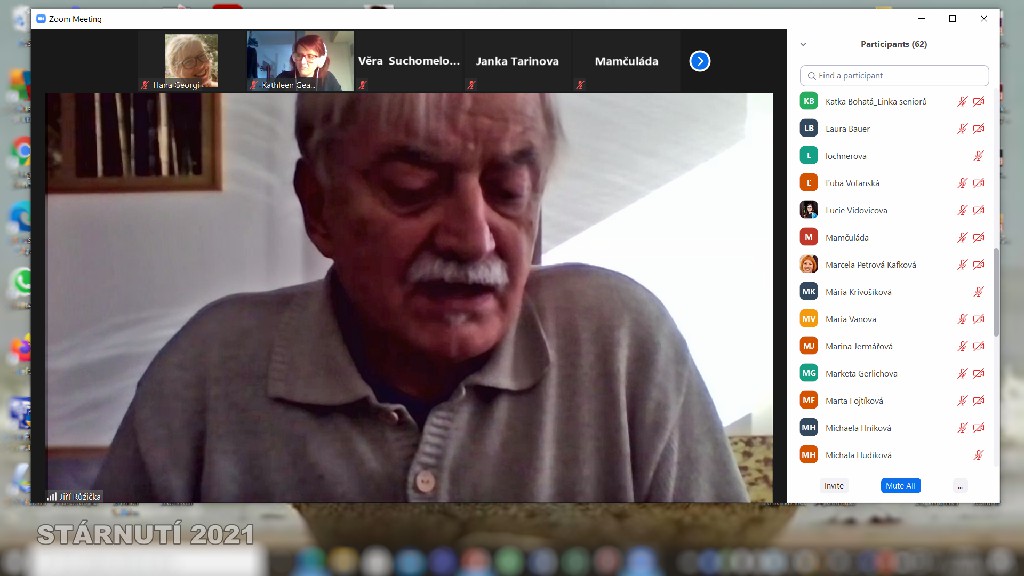Collapse the Participants panel chevron
The height and width of the screenshot is (576, 1024).
(803, 45)
